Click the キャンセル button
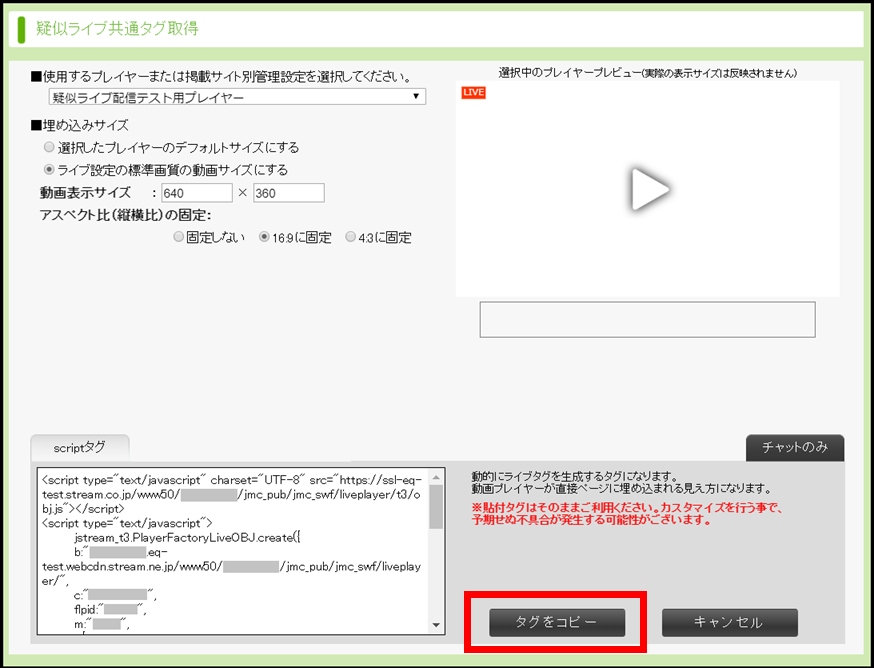The height and width of the screenshot is (668, 874). tap(730, 622)
